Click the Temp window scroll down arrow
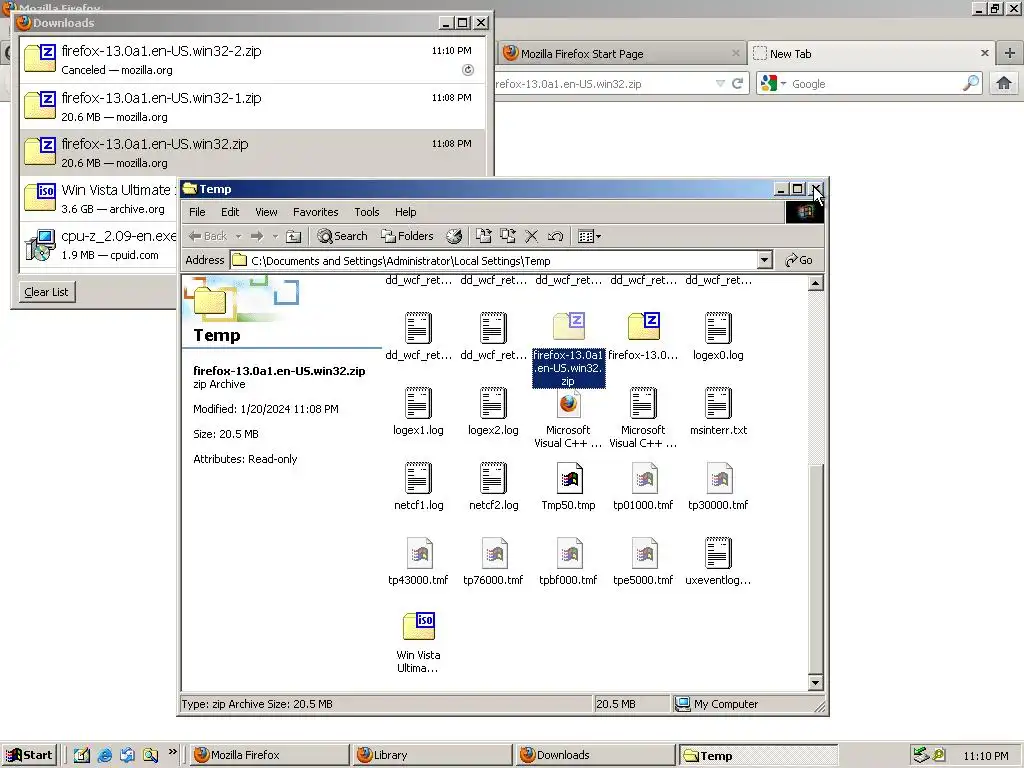Screen dimensions: 1024x768 815,683
